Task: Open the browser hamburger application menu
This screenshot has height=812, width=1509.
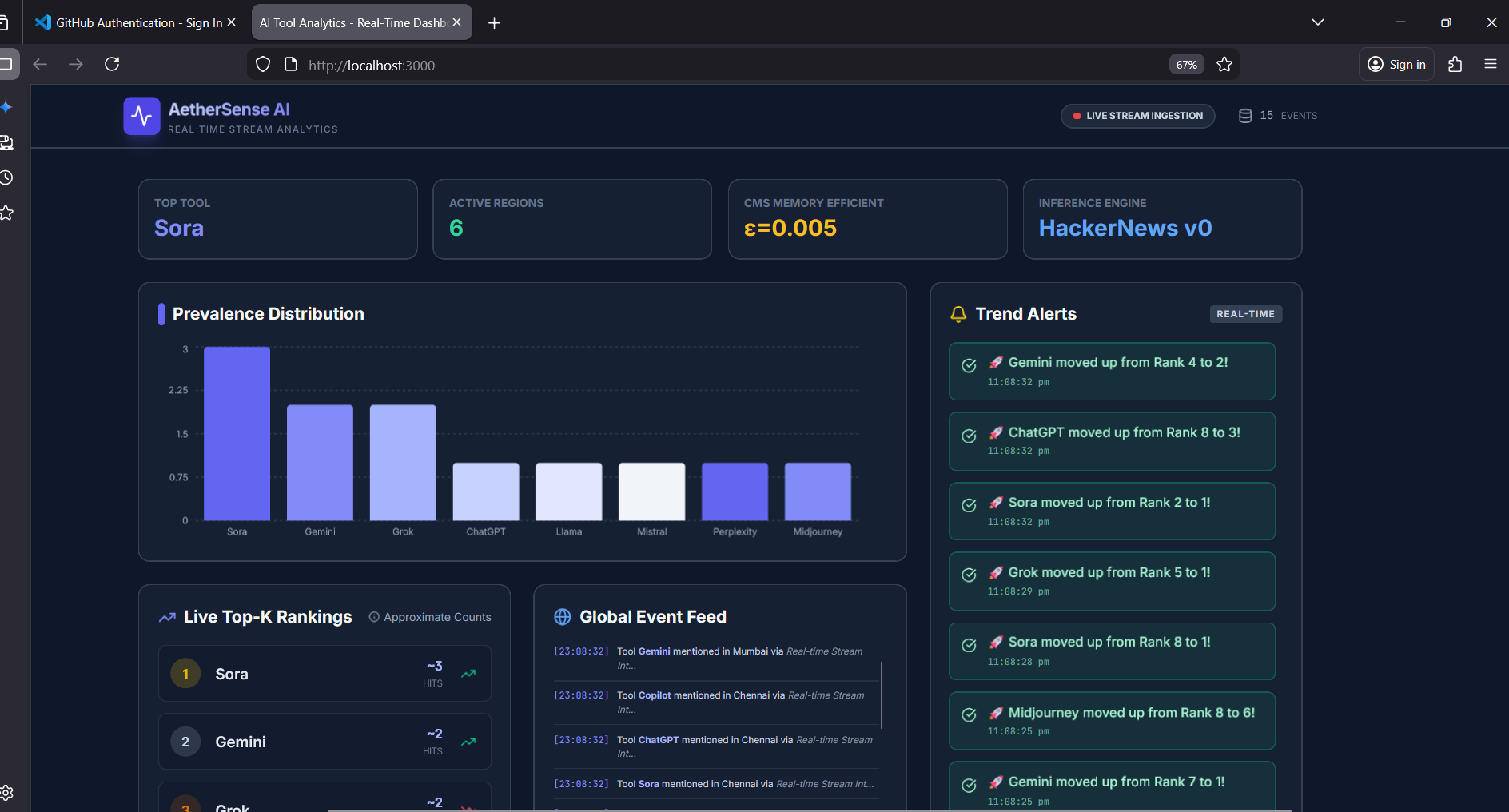Action: (x=1491, y=64)
